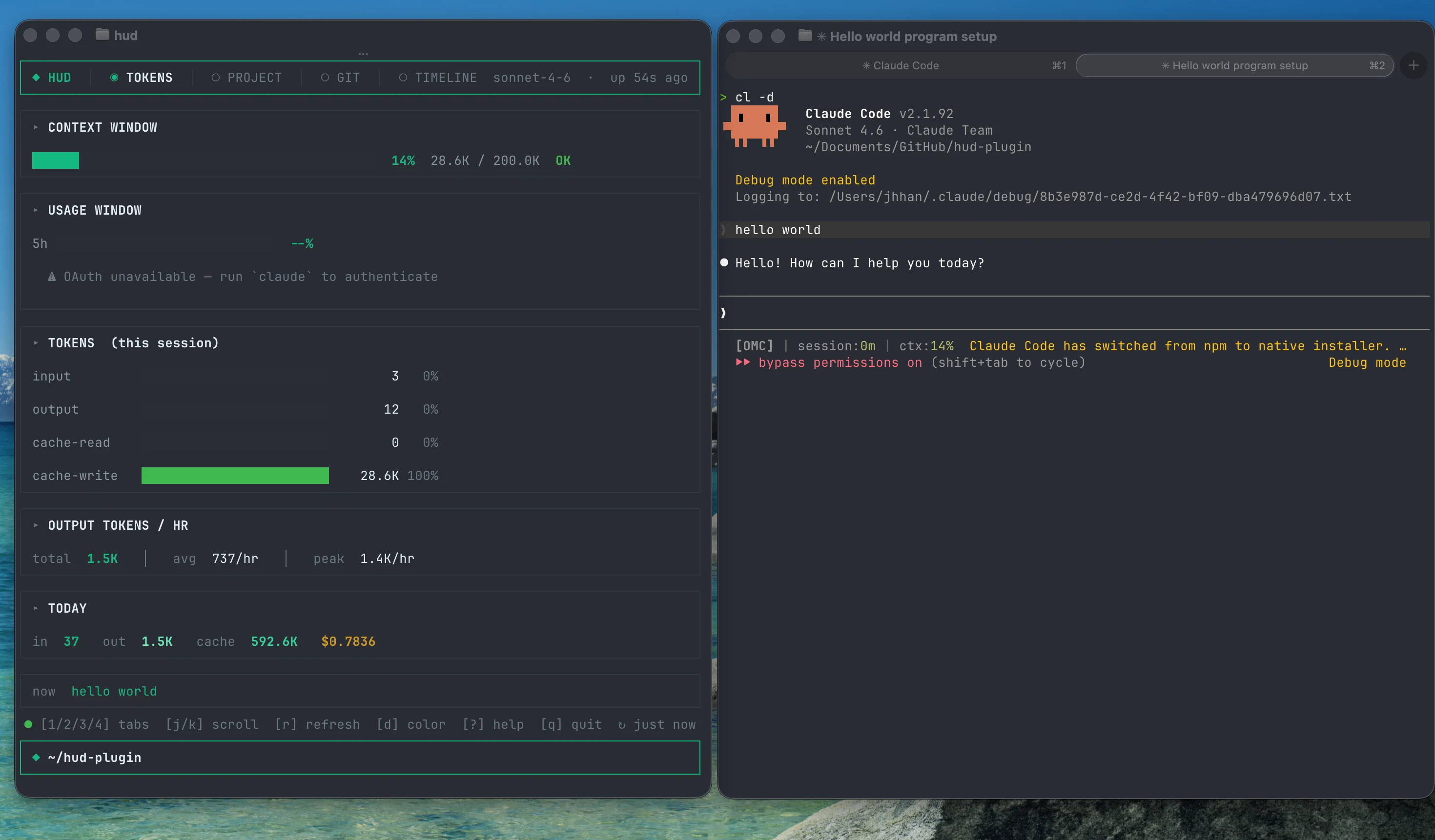The height and width of the screenshot is (840, 1435).
Task: Open the TIMELINE tab
Action: 438,78
